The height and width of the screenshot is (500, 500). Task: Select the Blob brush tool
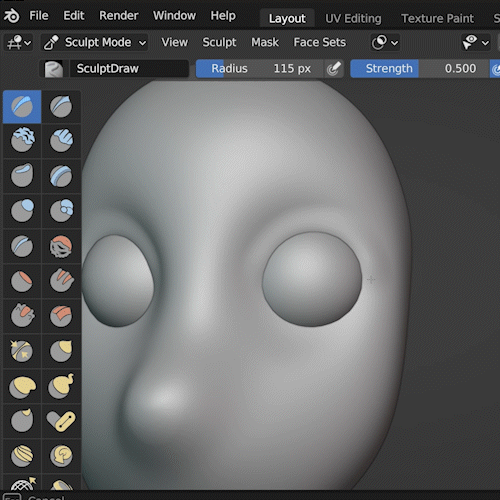click(x=61, y=211)
